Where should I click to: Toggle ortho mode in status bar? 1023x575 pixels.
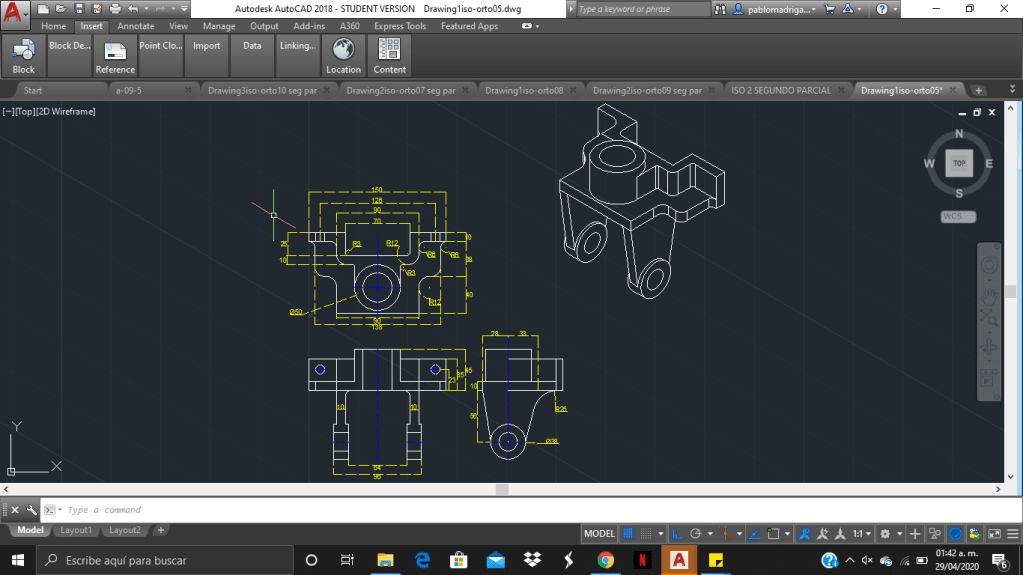pos(677,534)
